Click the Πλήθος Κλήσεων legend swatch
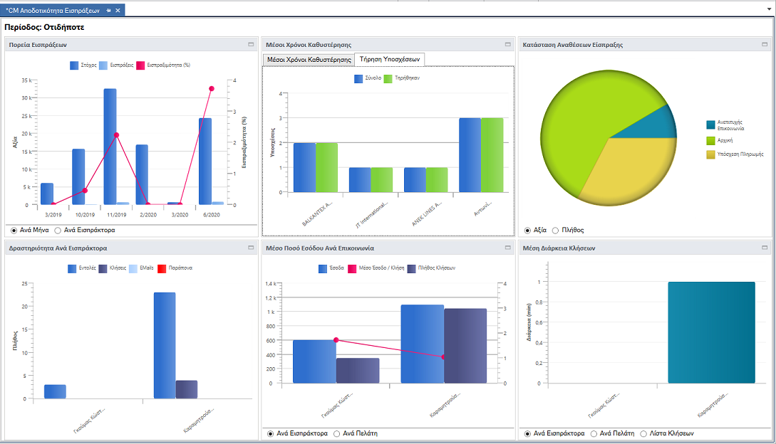Screen dimensions: 776x444 [x=412, y=268]
